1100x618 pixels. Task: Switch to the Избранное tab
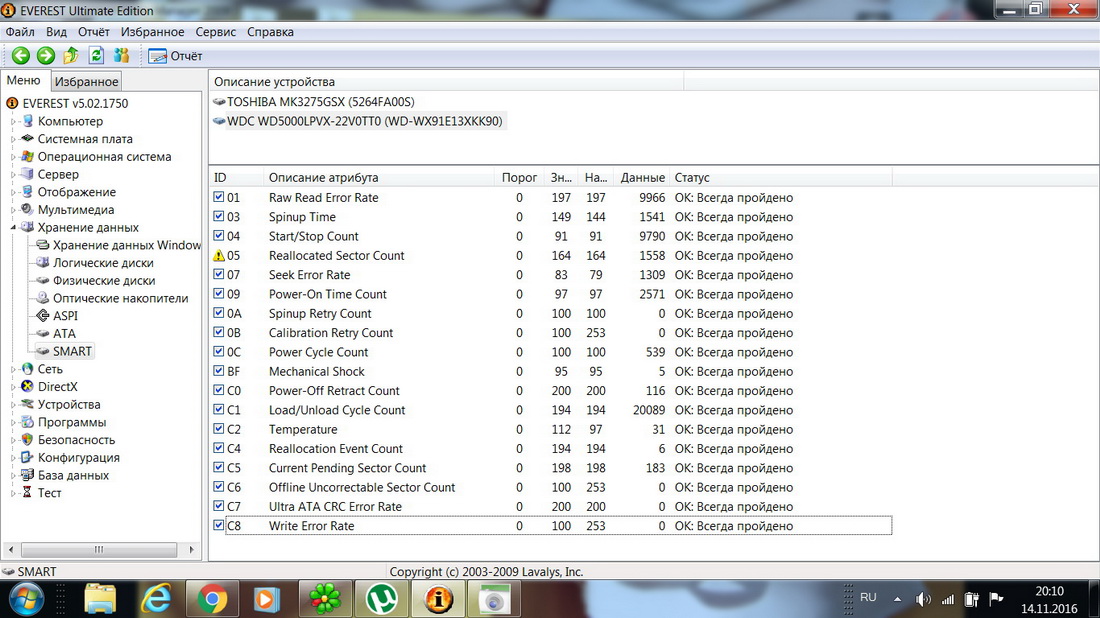coord(86,82)
